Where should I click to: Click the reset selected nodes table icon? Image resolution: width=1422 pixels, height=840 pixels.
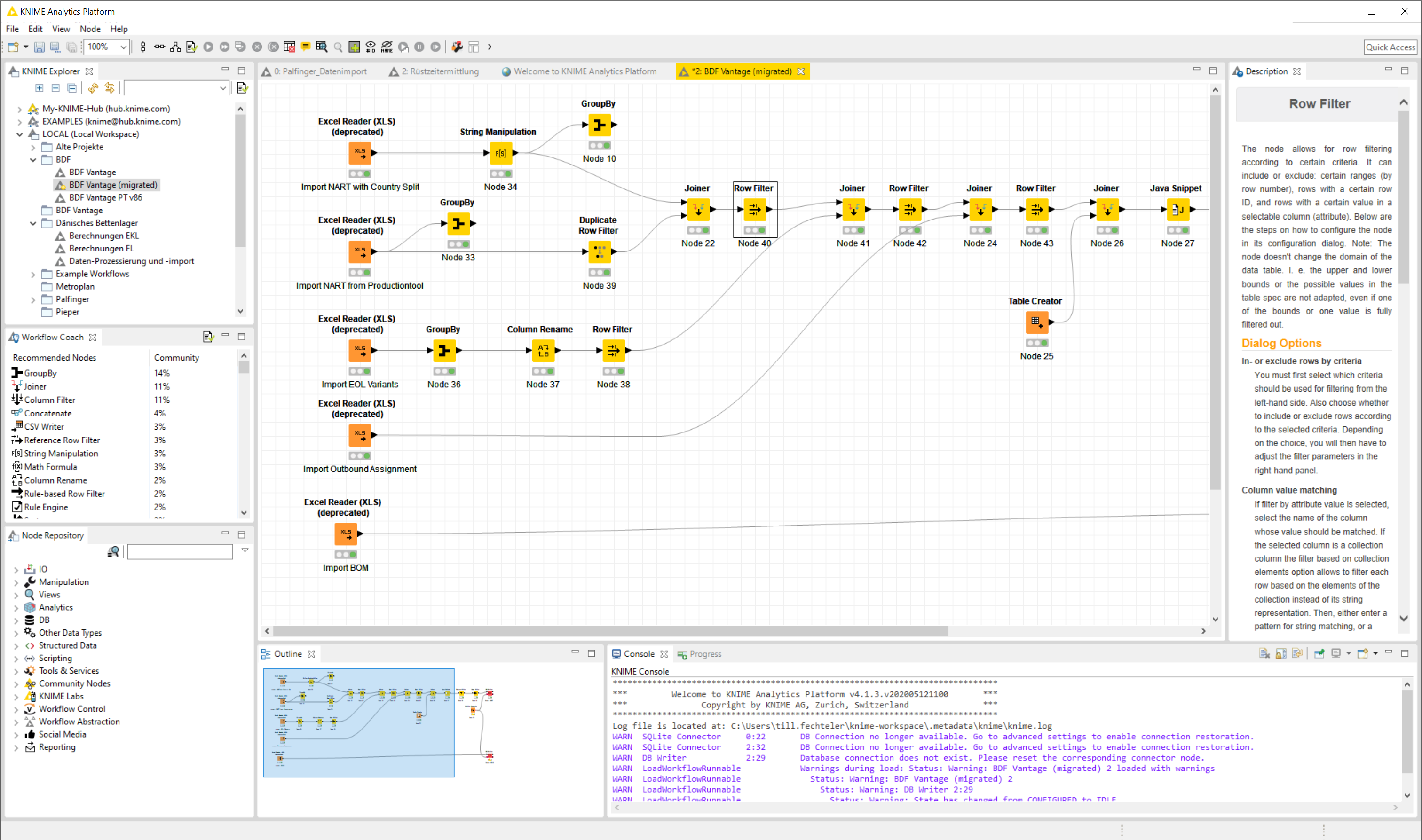pos(289,47)
